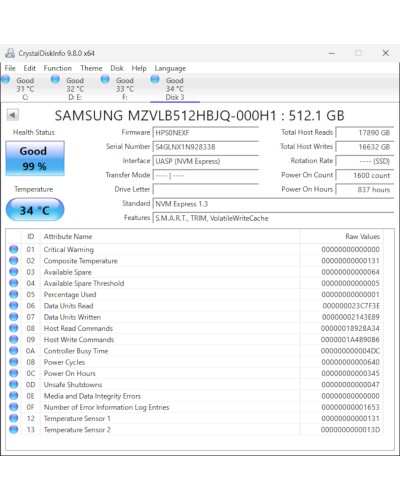The image size is (400, 500).
Task: Click the status icon for Percentage Used
Action: point(14,294)
